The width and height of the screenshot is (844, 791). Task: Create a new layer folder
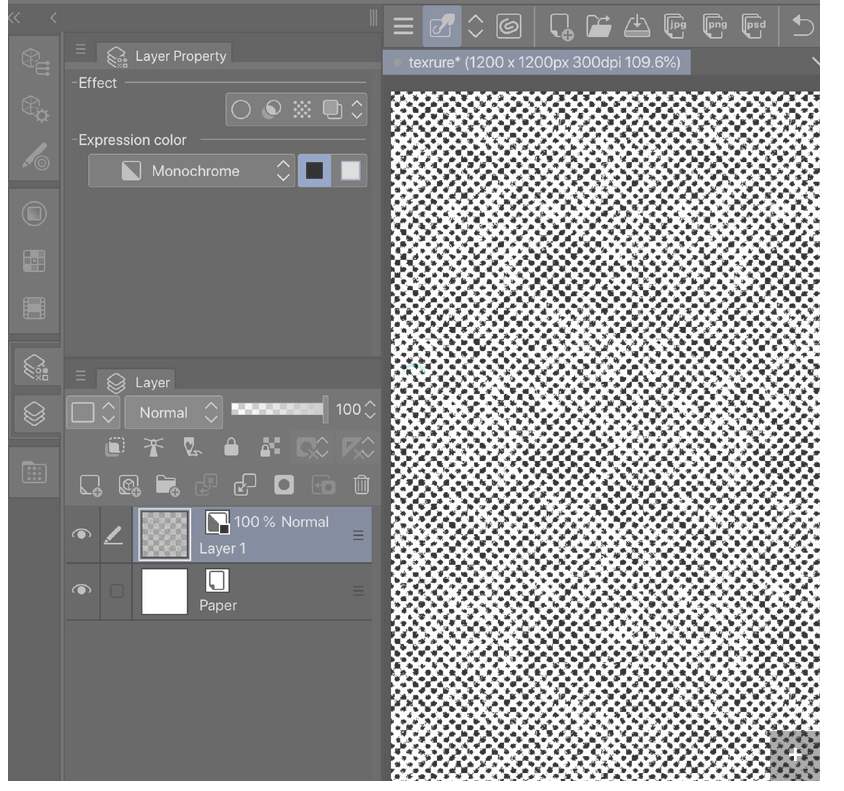click(x=167, y=485)
